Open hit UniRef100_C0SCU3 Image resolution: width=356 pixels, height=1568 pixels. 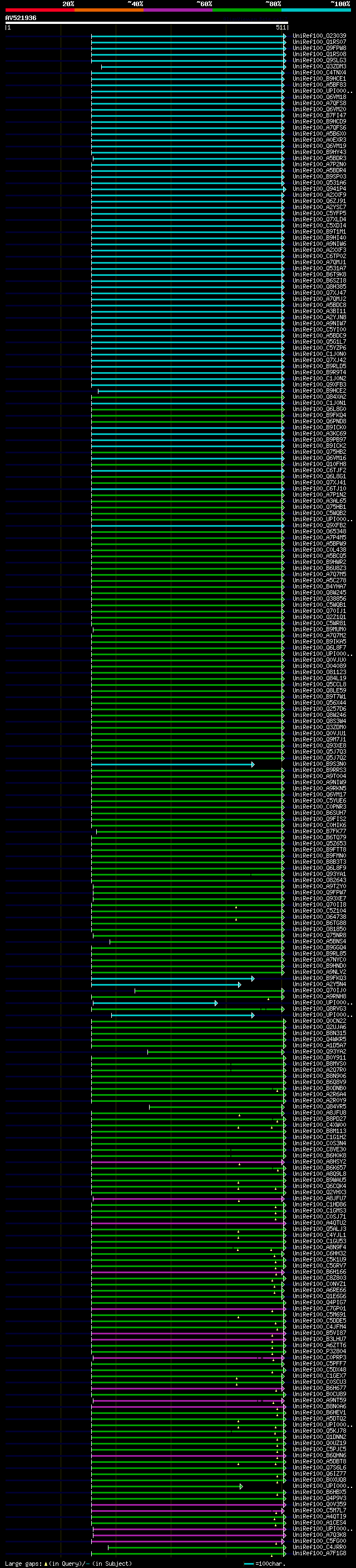[x=319, y=1382]
